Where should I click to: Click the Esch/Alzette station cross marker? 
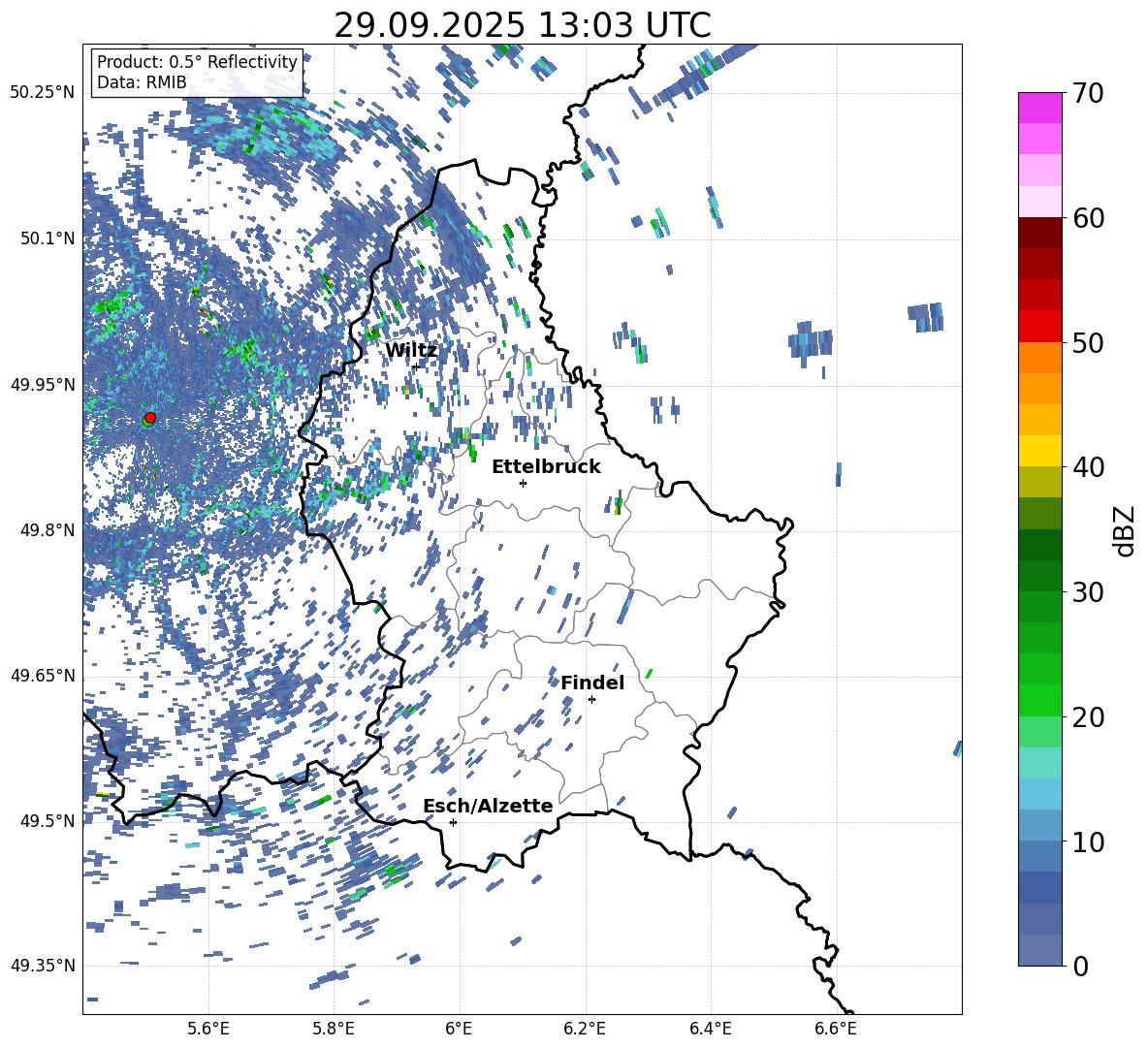453,822
